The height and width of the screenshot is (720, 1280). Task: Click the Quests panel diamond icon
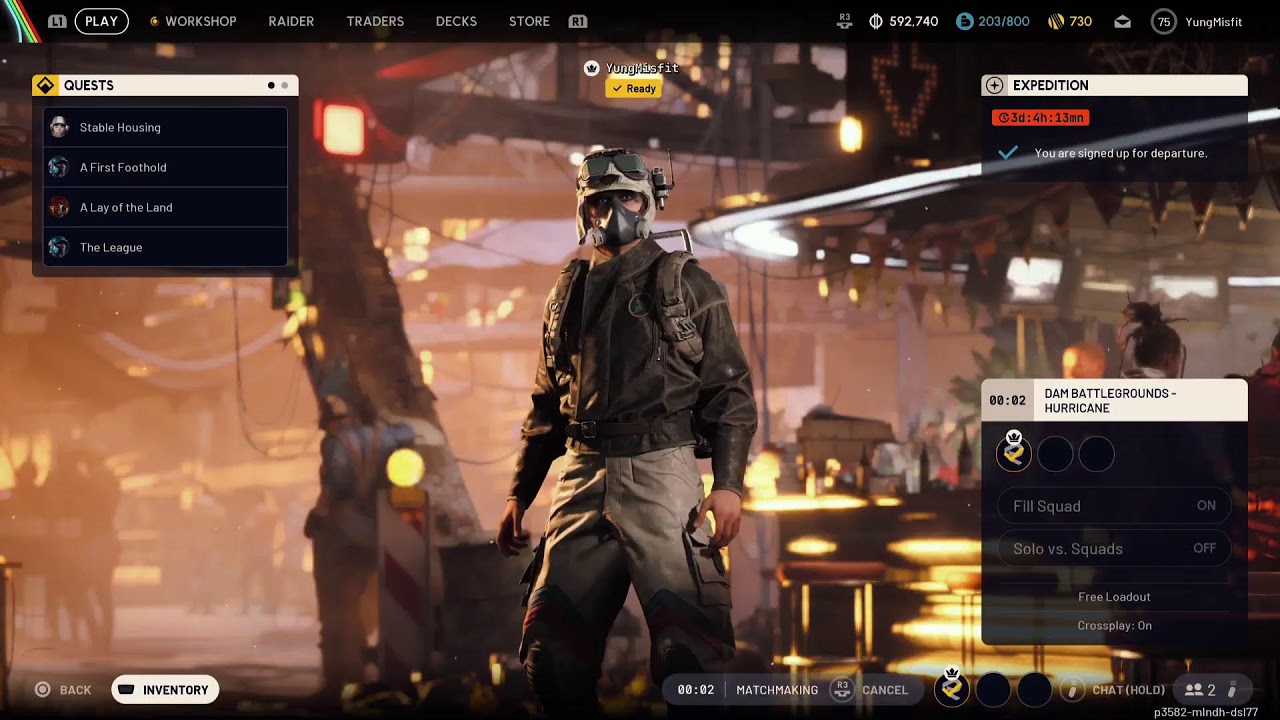pyautogui.click(x=45, y=86)
